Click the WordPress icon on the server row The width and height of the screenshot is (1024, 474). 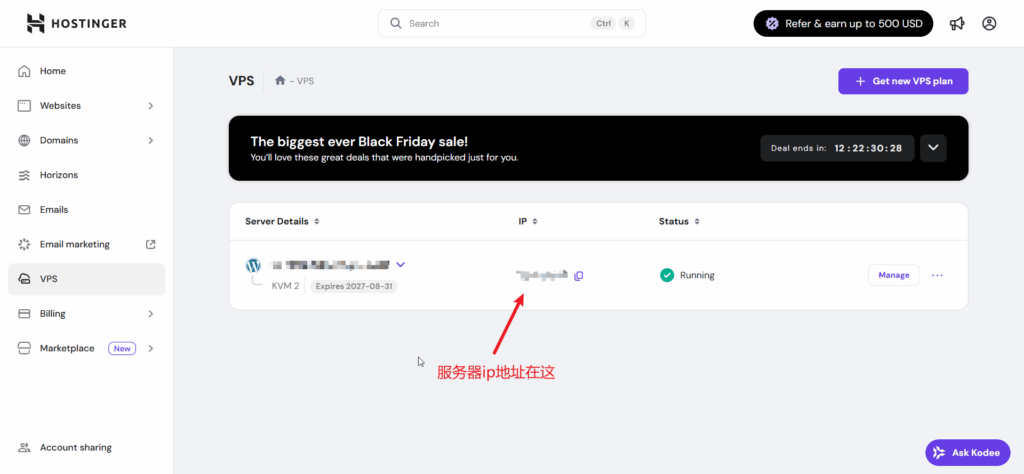(x=253, y=266)
